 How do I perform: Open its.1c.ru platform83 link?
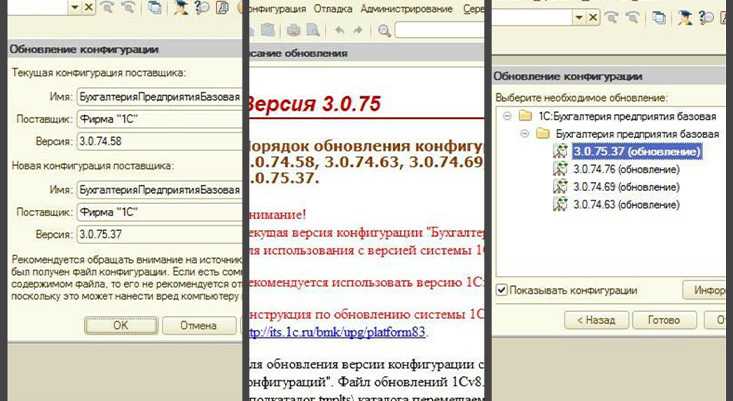tap(337, 332)
